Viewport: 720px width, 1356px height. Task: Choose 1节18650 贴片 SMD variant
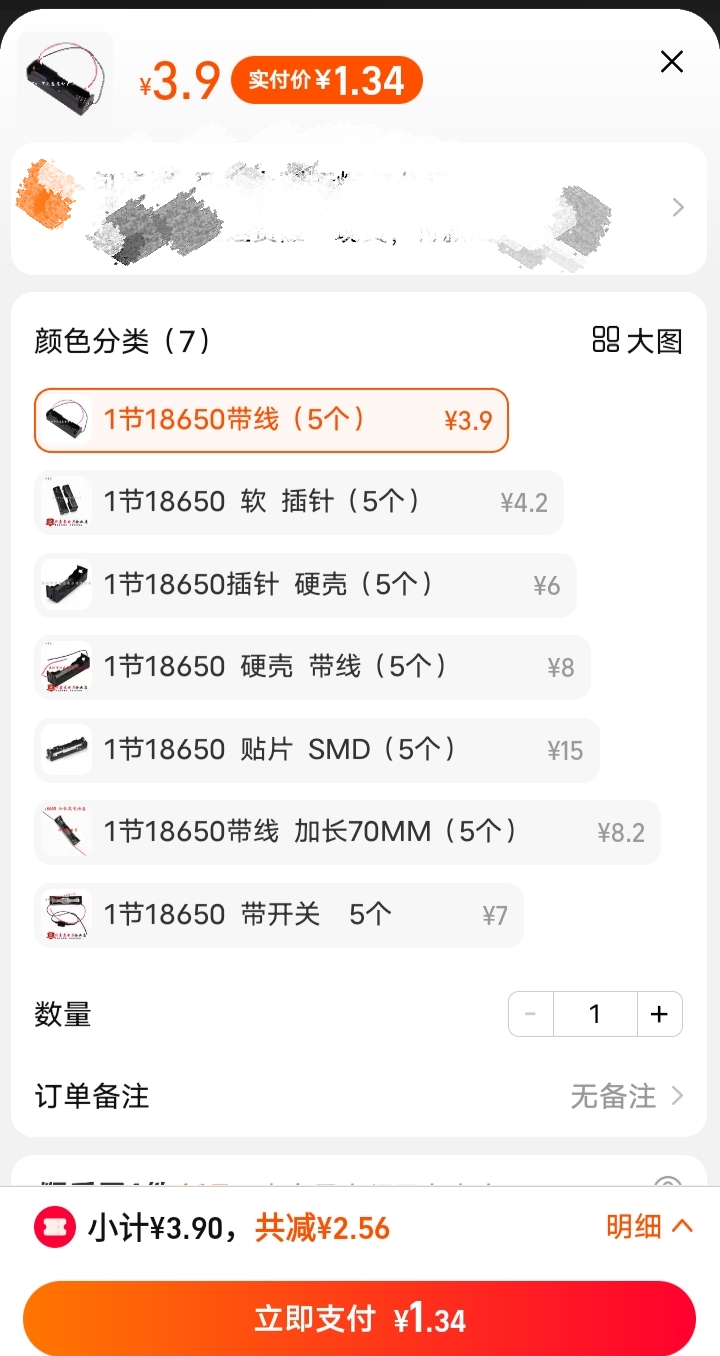coord(316,749)
